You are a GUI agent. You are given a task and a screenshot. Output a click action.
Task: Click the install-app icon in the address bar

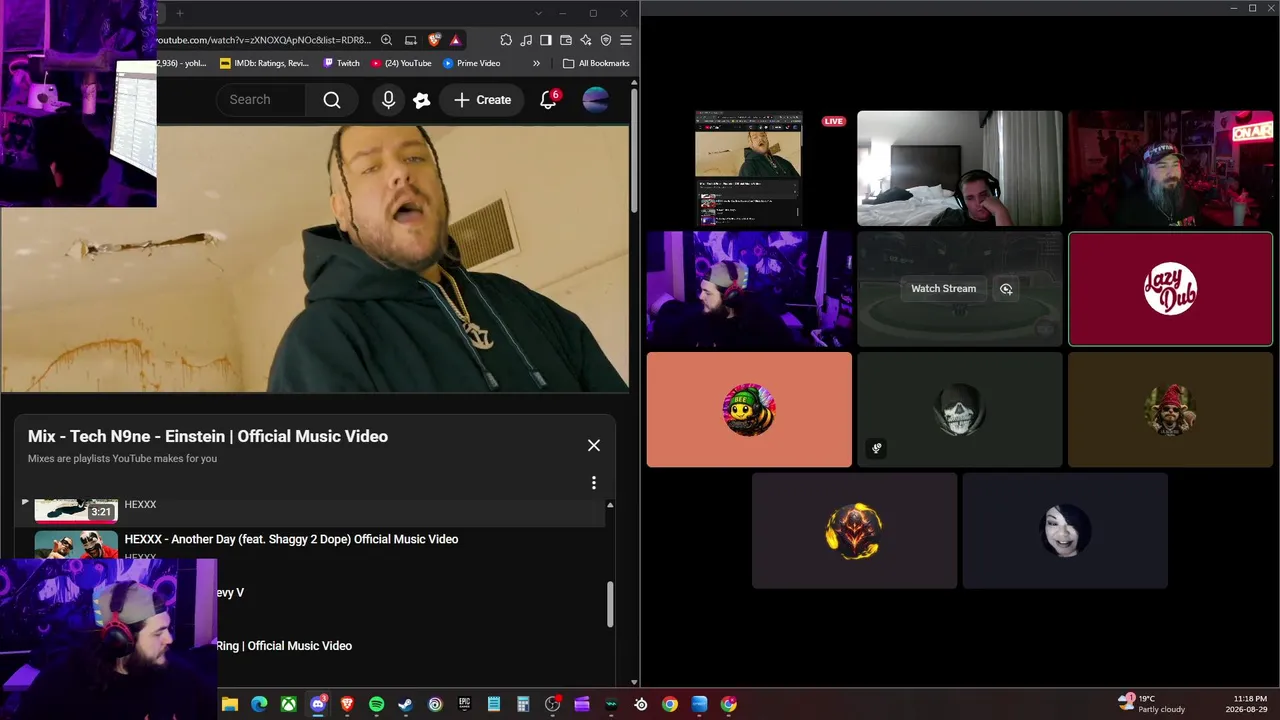coord(411,40)
